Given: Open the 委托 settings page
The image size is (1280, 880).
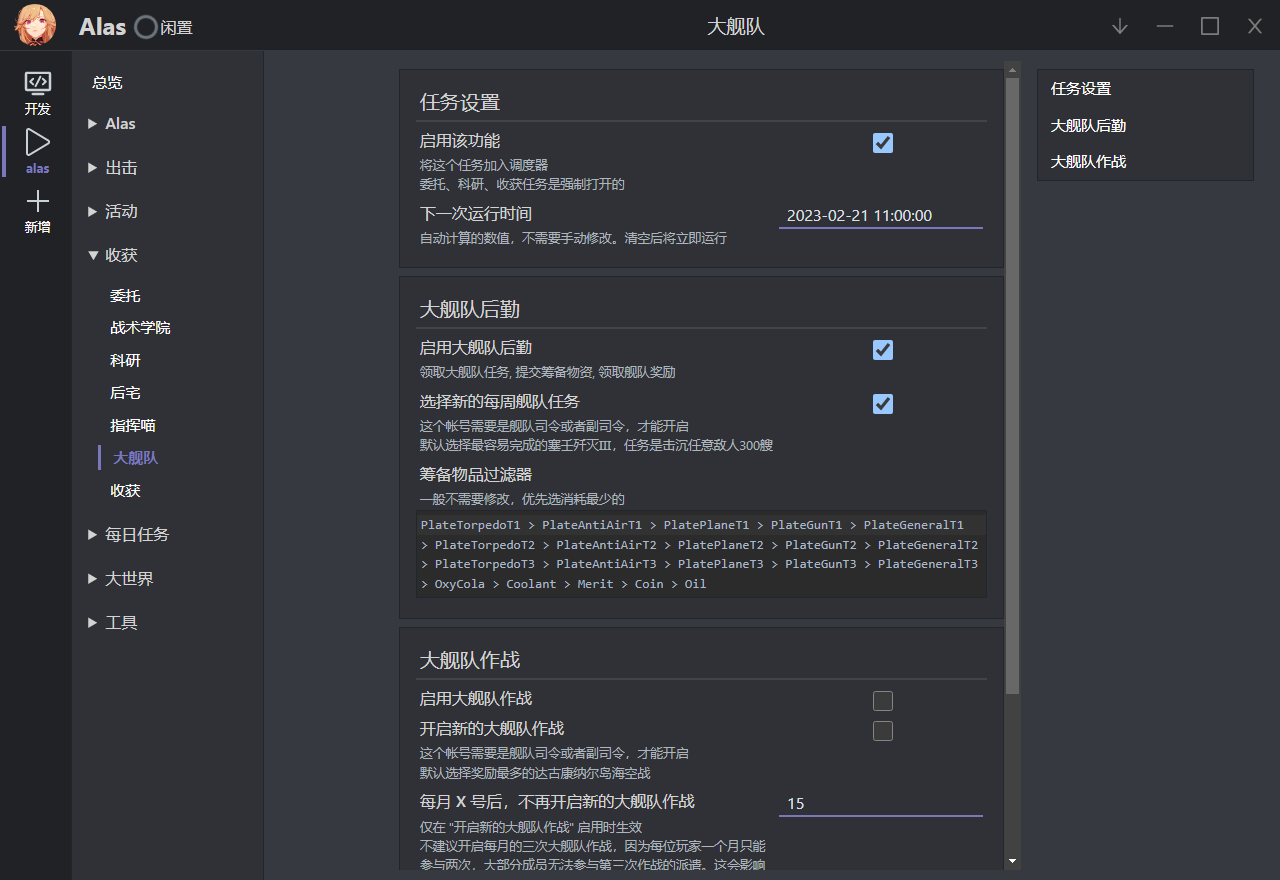Looking at the screenshot, I should [x=125, y=296].
